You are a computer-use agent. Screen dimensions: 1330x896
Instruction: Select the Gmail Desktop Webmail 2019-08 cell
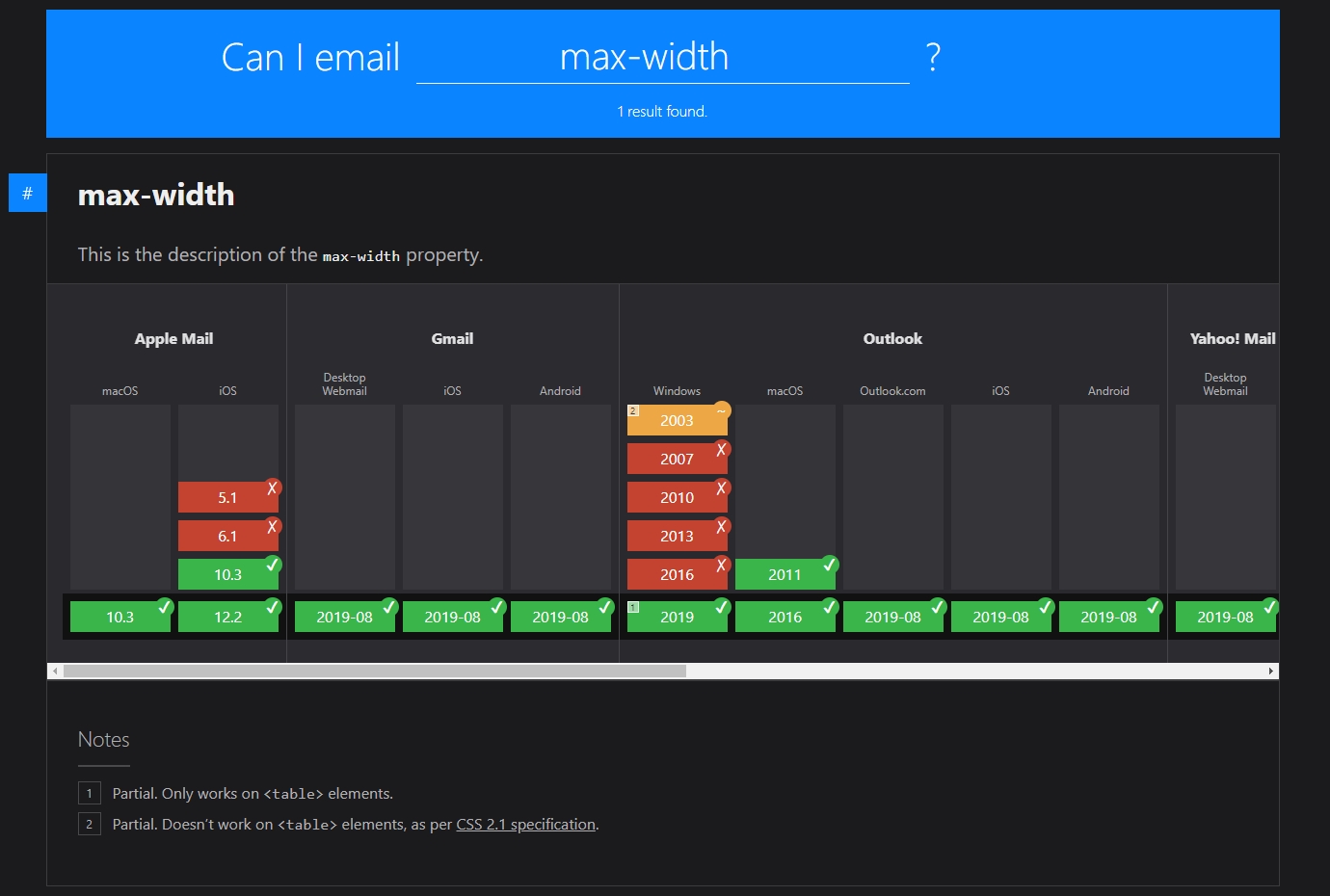pyautogui.click(x=345, y=617)
